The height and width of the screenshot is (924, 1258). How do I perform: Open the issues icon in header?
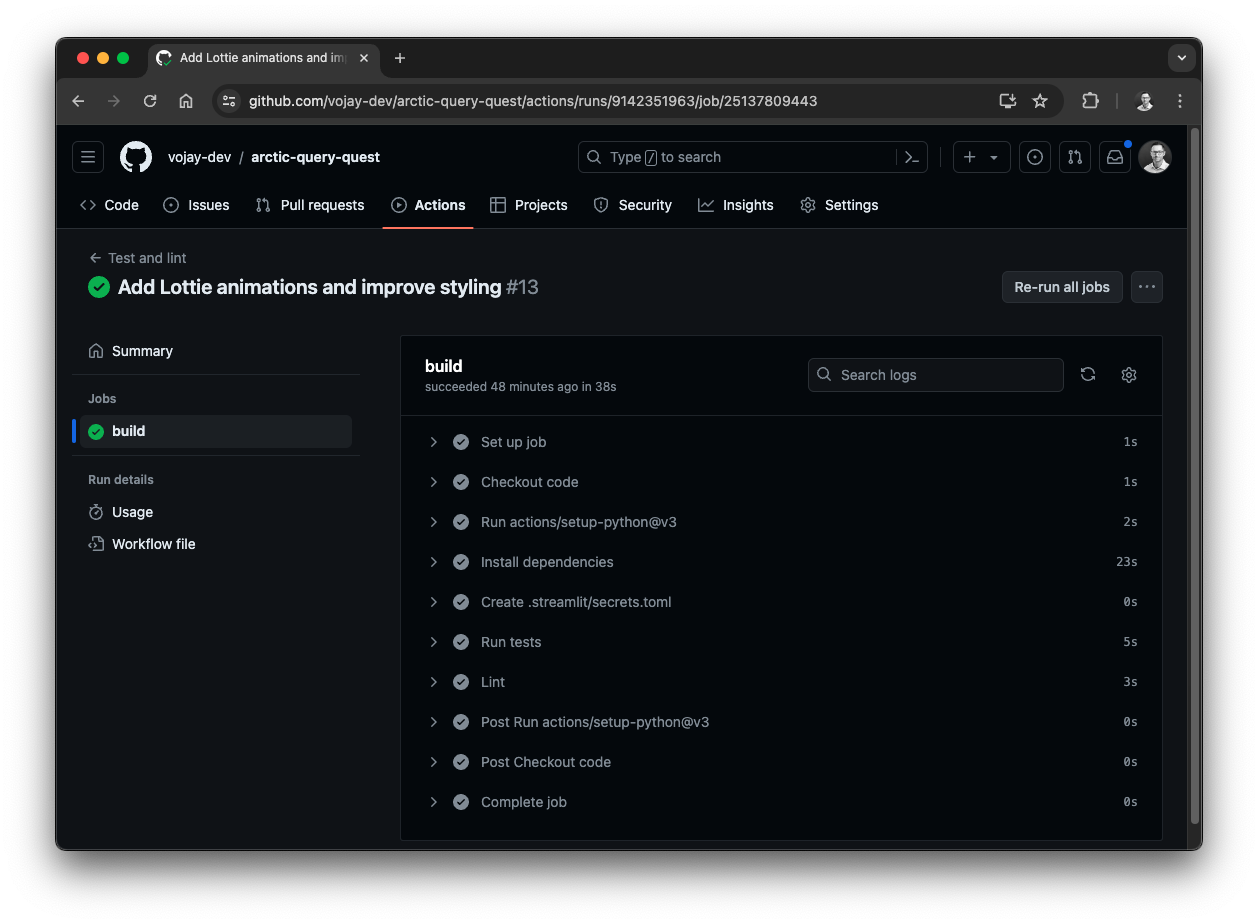point(1035,157)
